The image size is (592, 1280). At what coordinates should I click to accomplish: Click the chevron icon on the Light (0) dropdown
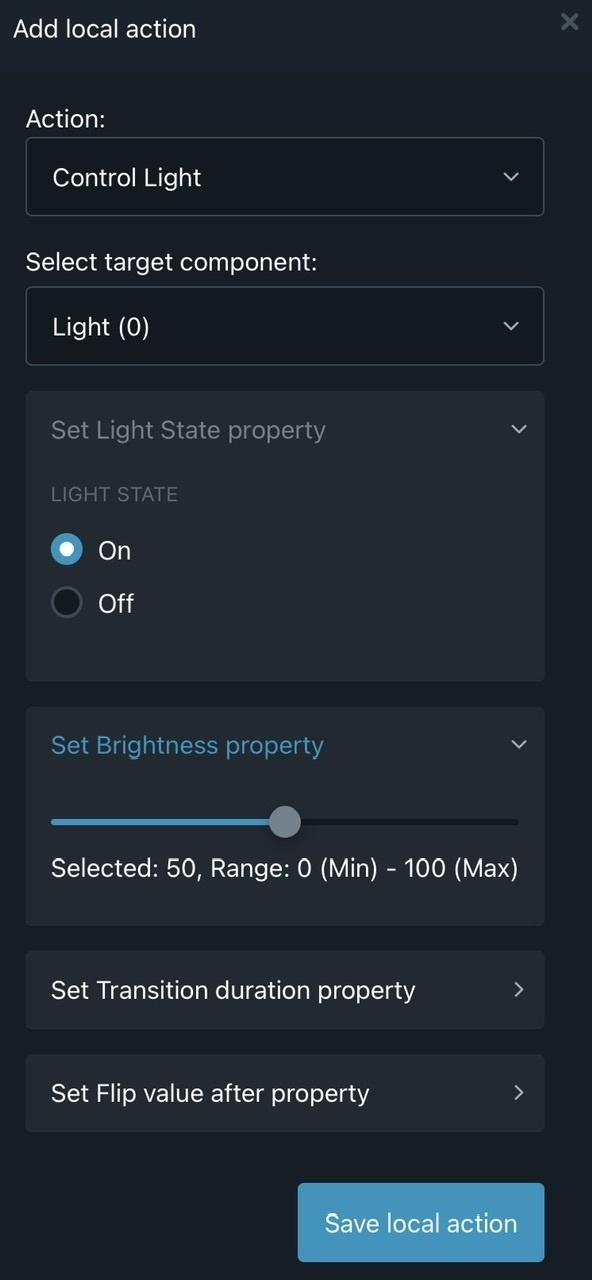pyautogui.click(x=511, y=326)
